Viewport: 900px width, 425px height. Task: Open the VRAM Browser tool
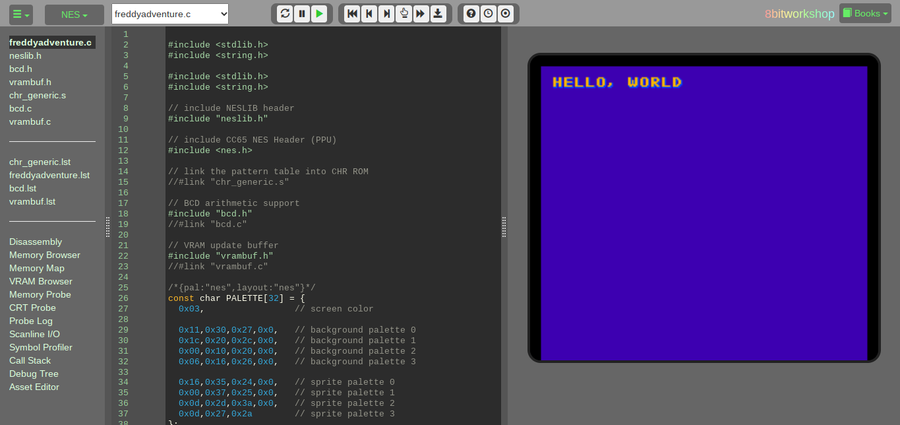point(41,281)
